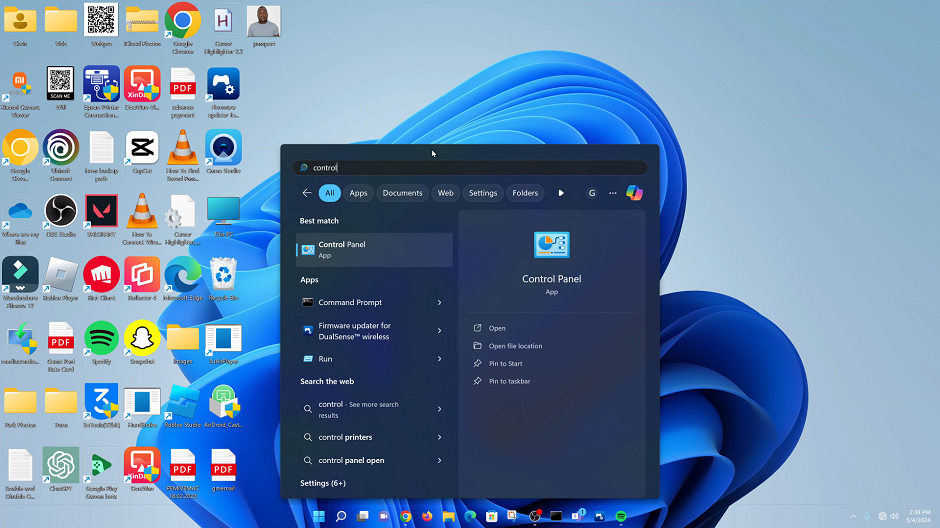Open Spotify from the taskbar
Screen dimensions: 940x528
(621, 516)
